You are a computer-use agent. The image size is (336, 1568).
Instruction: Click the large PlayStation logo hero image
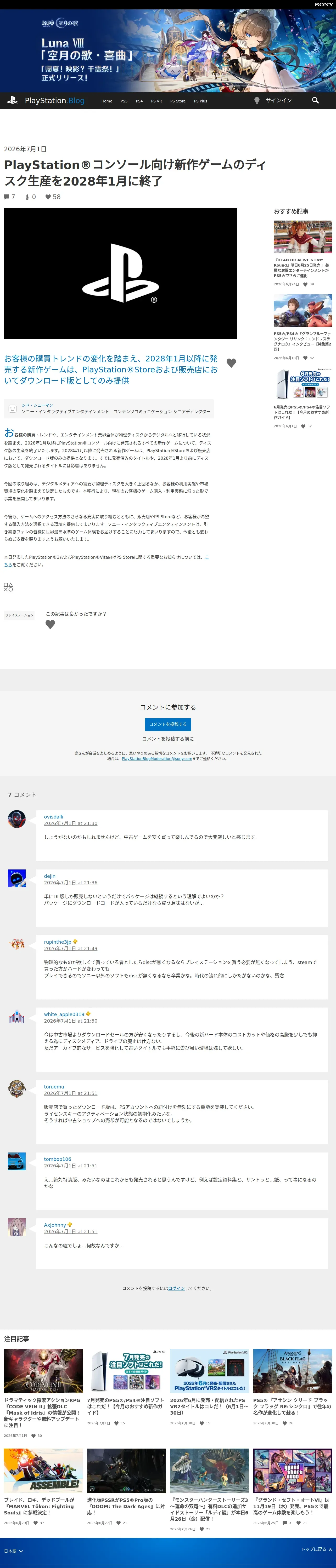(120, 273)
